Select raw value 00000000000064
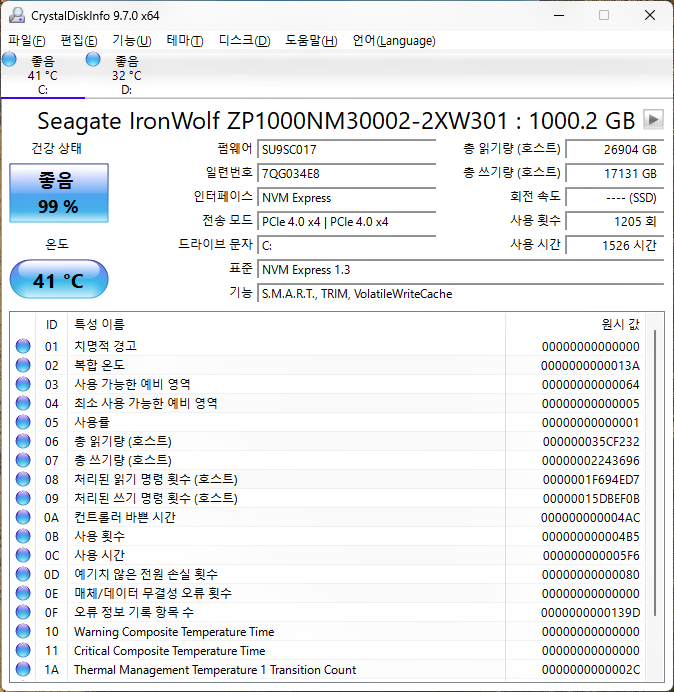 (591, 385)
